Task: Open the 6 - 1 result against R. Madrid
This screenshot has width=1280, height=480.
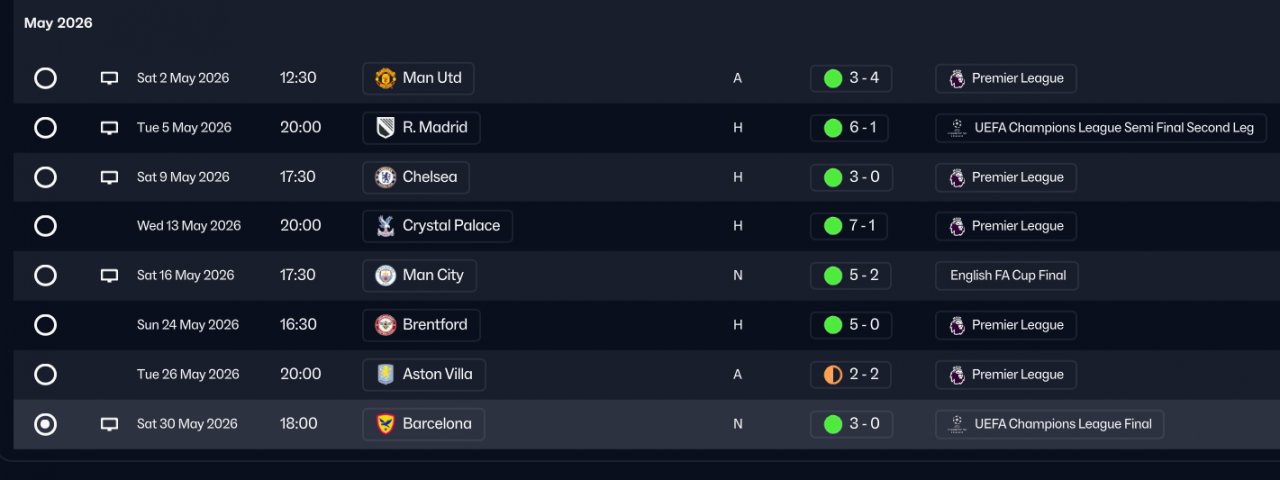Action: 851,128
